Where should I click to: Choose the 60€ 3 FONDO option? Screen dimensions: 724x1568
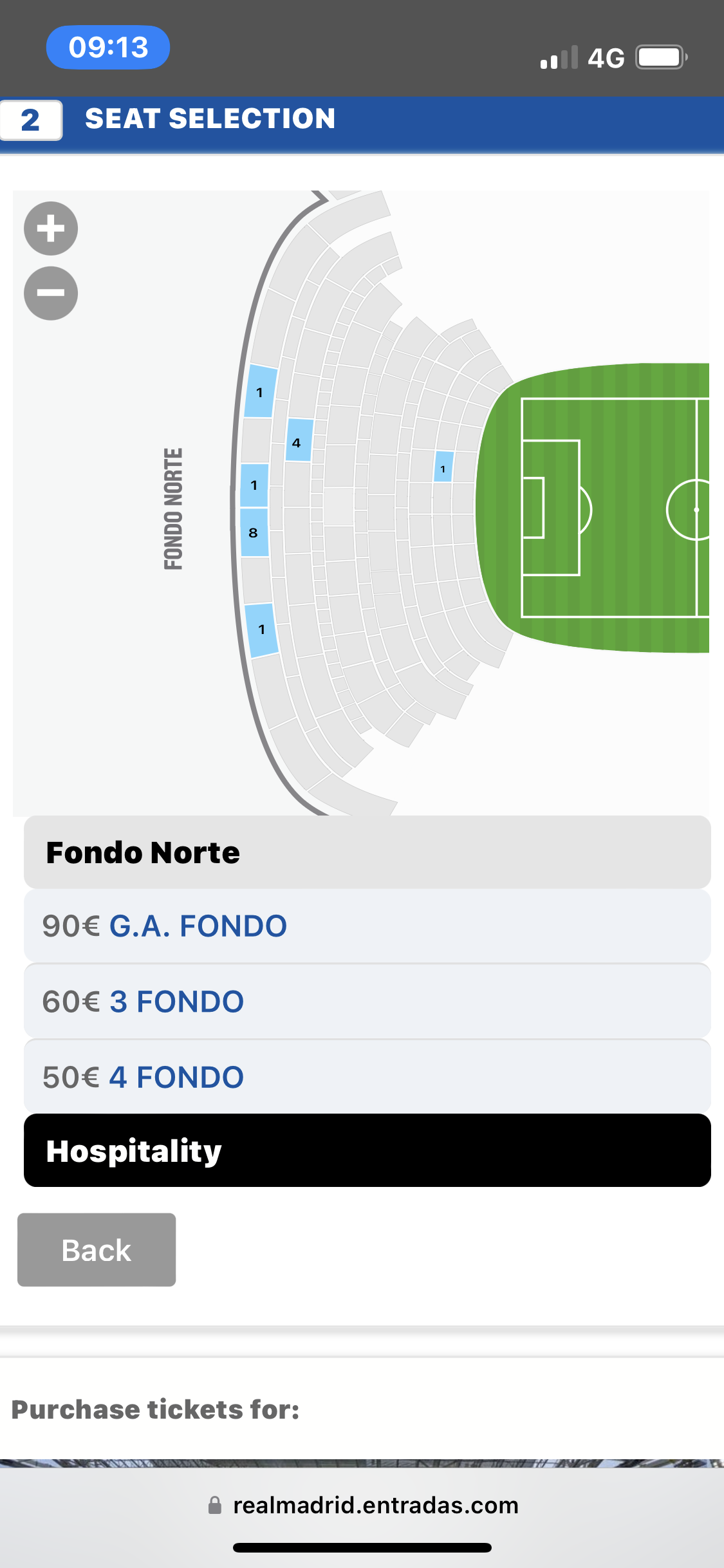[367, 1002]
